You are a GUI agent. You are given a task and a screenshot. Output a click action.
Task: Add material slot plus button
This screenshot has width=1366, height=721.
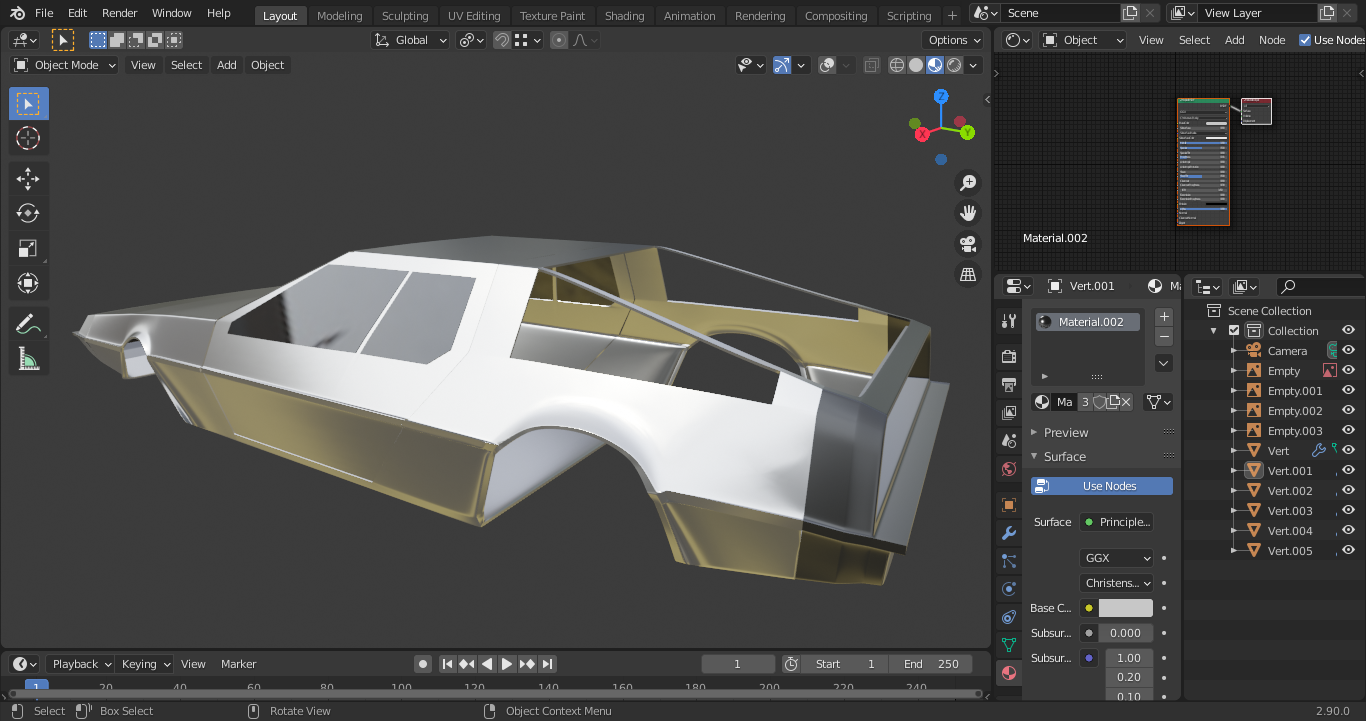point(1163,317)
